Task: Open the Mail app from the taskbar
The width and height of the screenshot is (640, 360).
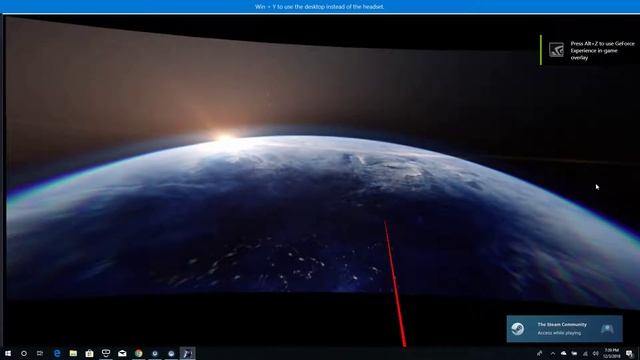Action: pyautogui.click(x=122, y=353)
